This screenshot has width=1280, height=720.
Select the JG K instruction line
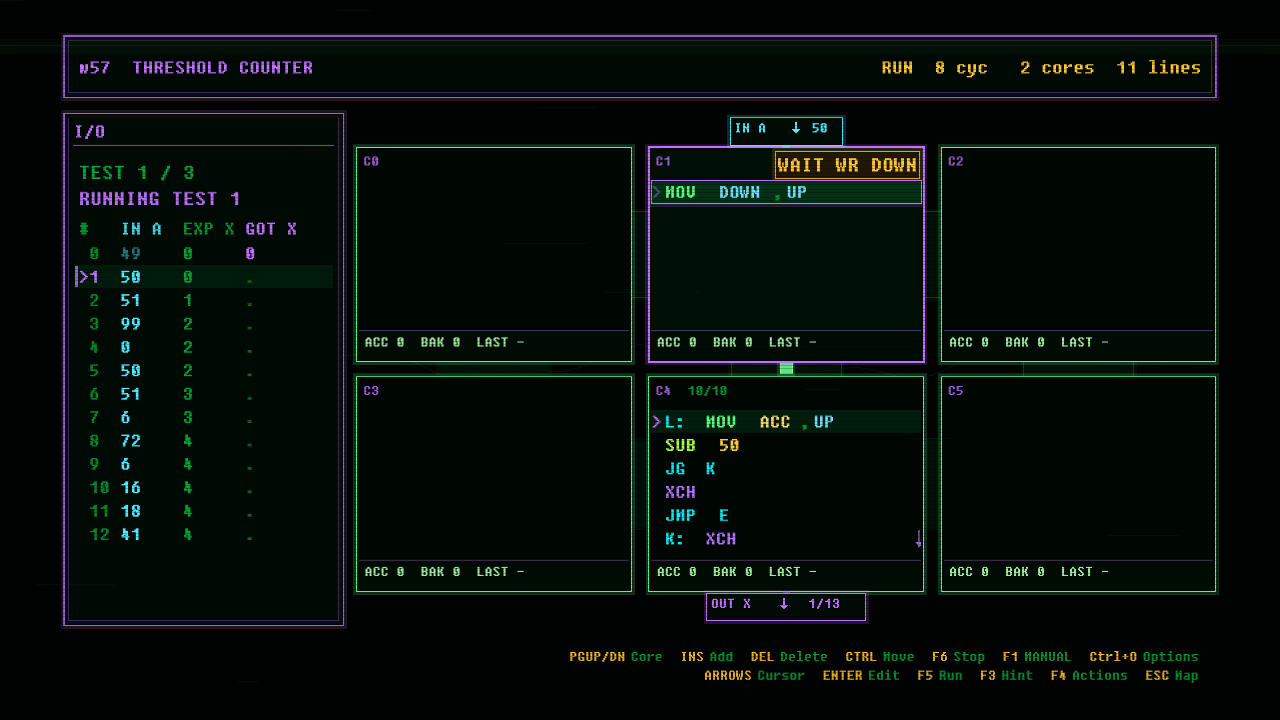(x=786, y=469)
